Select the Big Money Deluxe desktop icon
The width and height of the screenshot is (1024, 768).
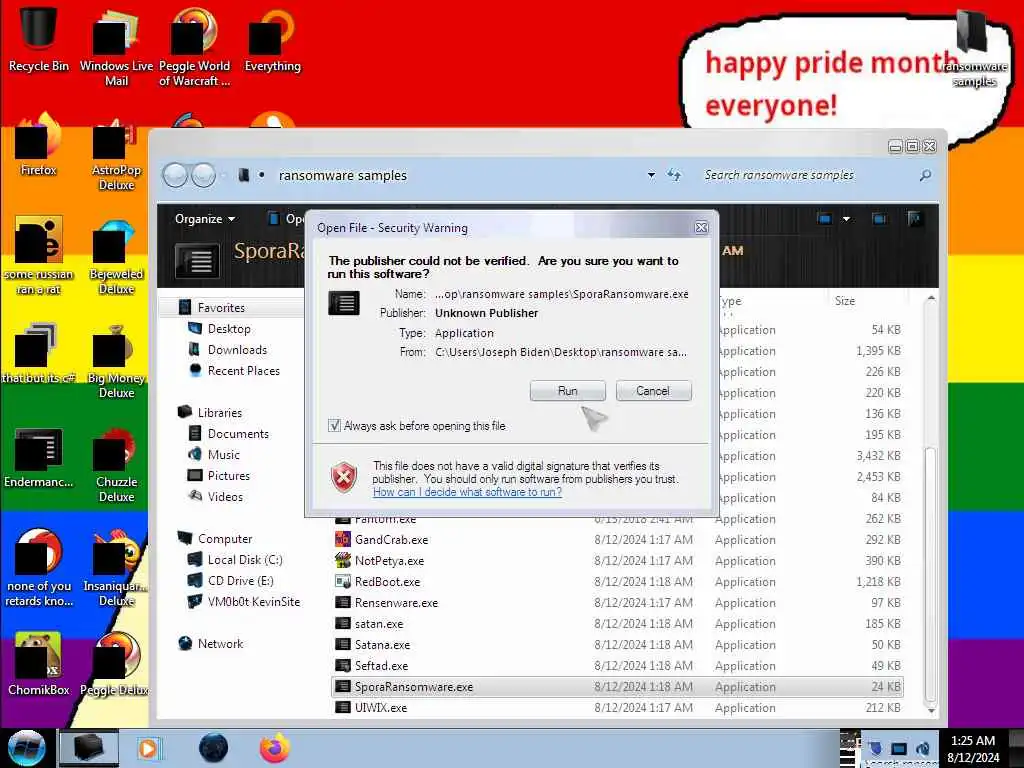coord(116,361)
